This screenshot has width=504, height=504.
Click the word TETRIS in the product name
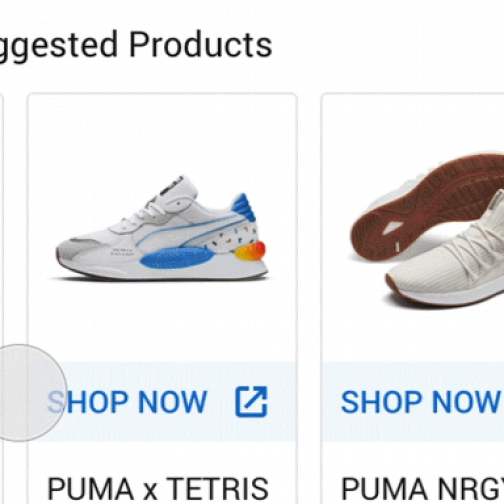218,489
